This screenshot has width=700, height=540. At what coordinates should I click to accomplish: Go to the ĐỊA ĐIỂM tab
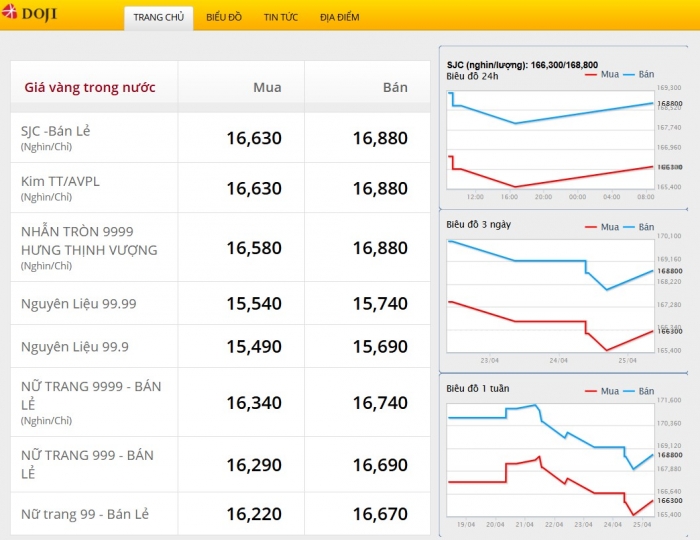339,18
